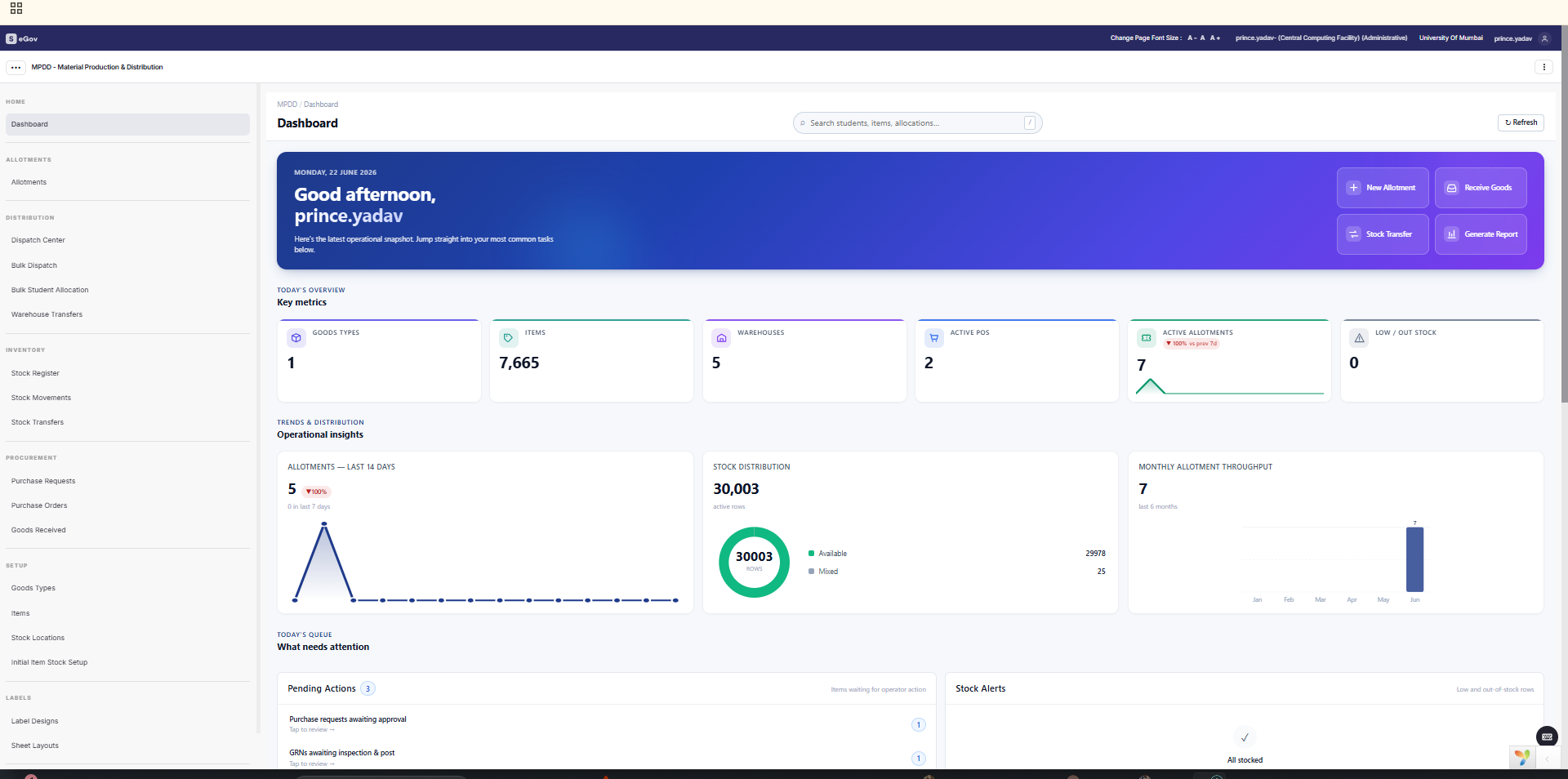Viewport: 1568px width, 779px height.
Task: Open Warehouse Transfers in the sidebar
Action: (x=127, y=314)
